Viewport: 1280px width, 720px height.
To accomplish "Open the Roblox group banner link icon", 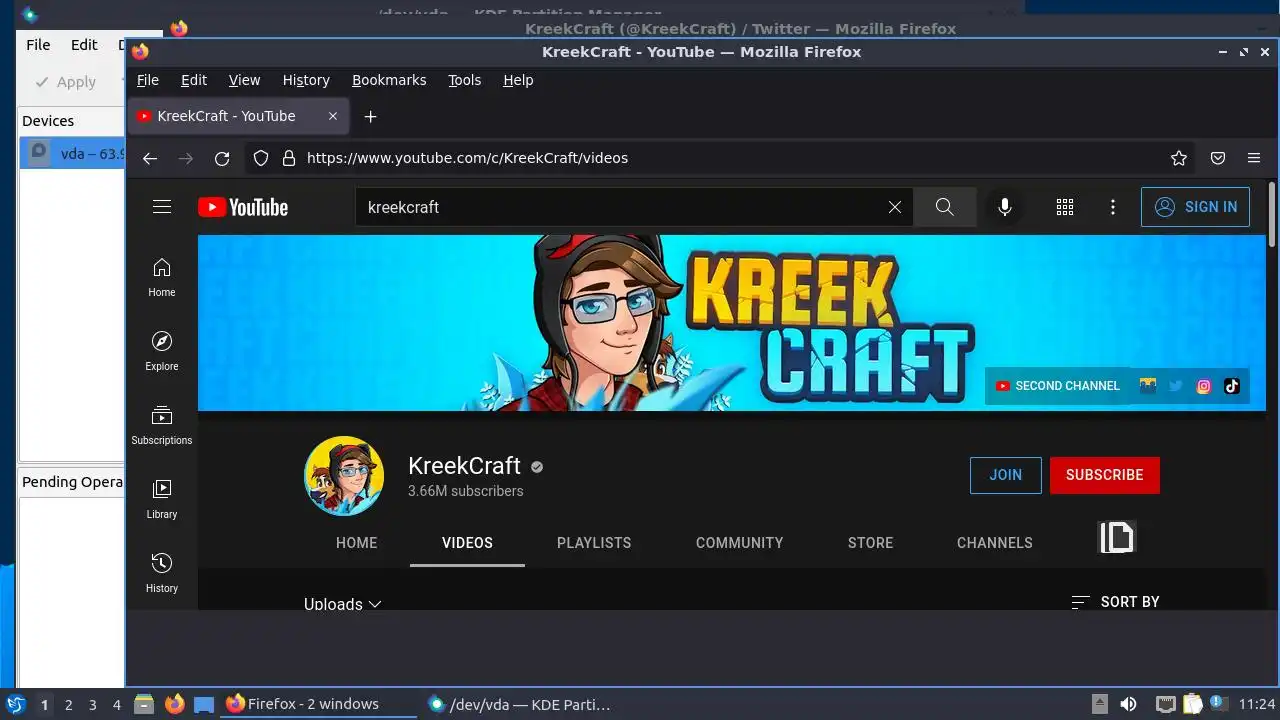I will (1148, 386).
